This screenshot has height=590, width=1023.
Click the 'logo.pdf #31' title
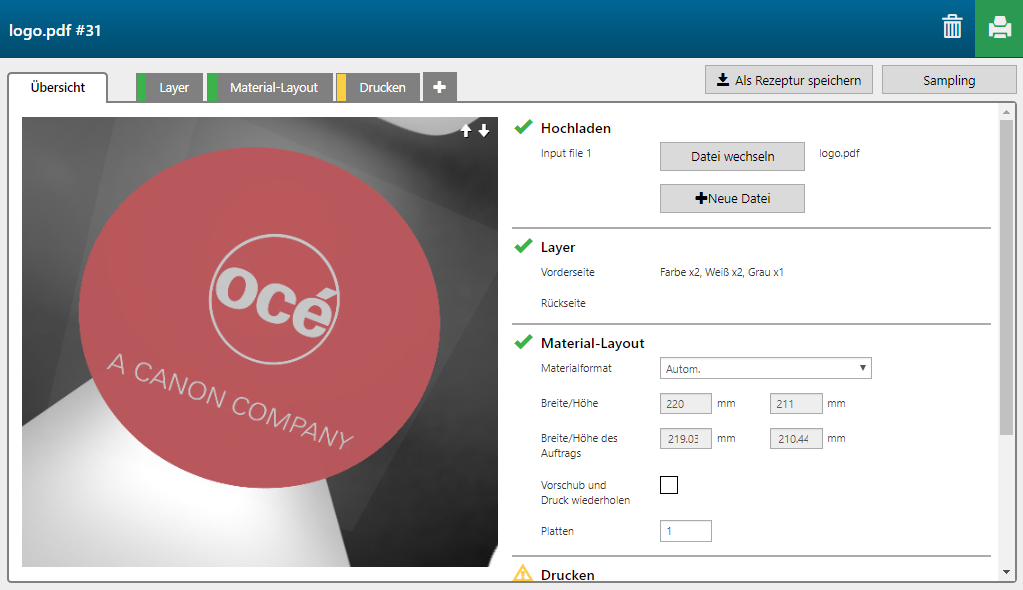point(55,31)
